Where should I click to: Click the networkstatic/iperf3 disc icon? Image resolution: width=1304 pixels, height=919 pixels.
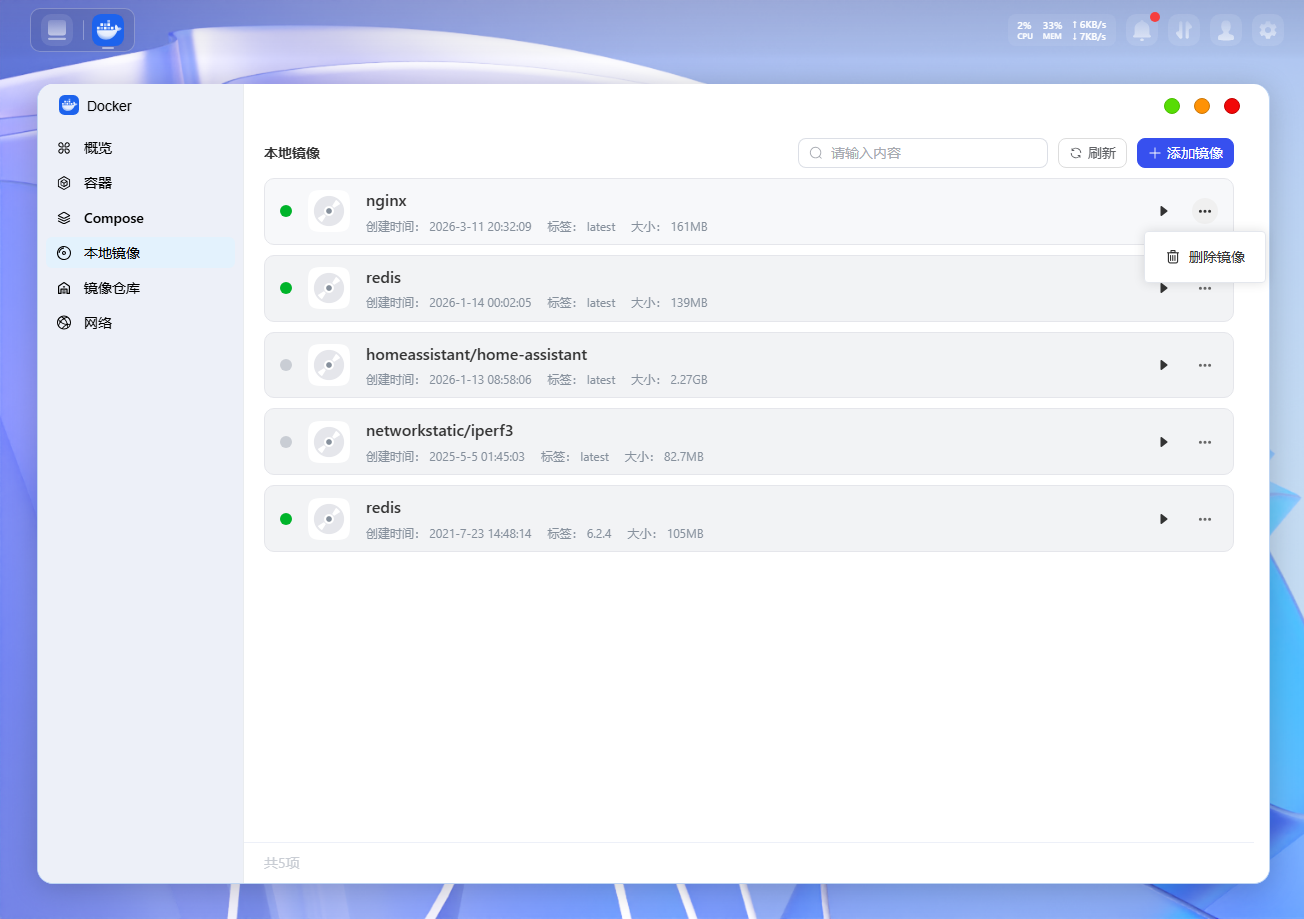pyautogui.click(x=329, y=442)
